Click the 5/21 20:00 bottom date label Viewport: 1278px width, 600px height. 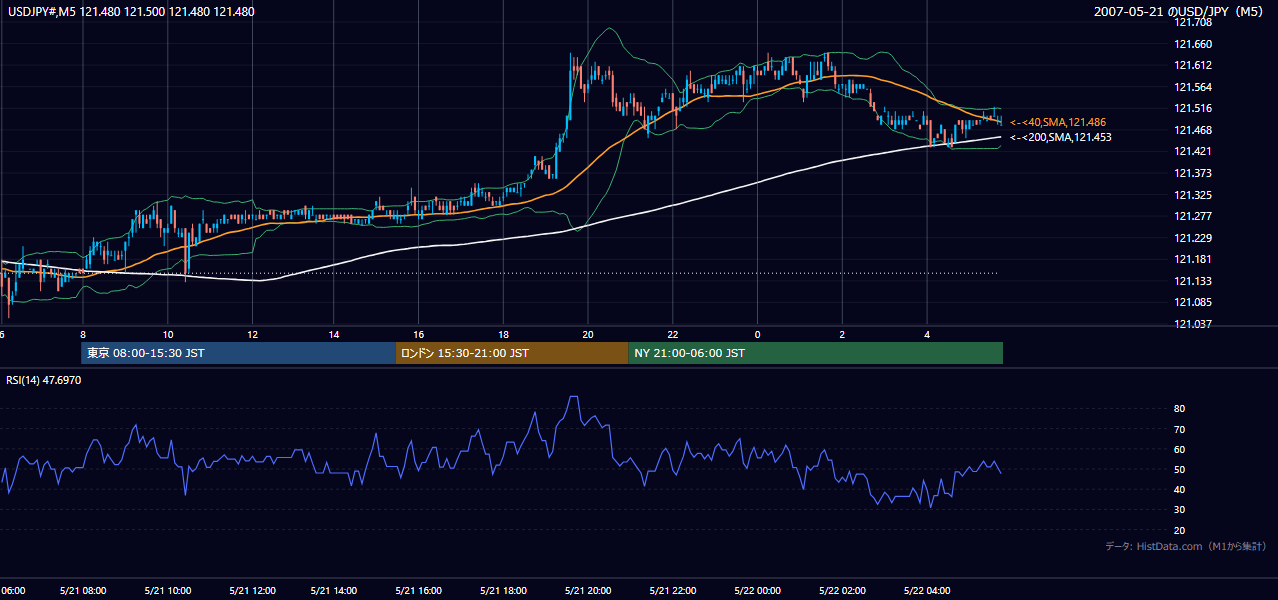588,591
